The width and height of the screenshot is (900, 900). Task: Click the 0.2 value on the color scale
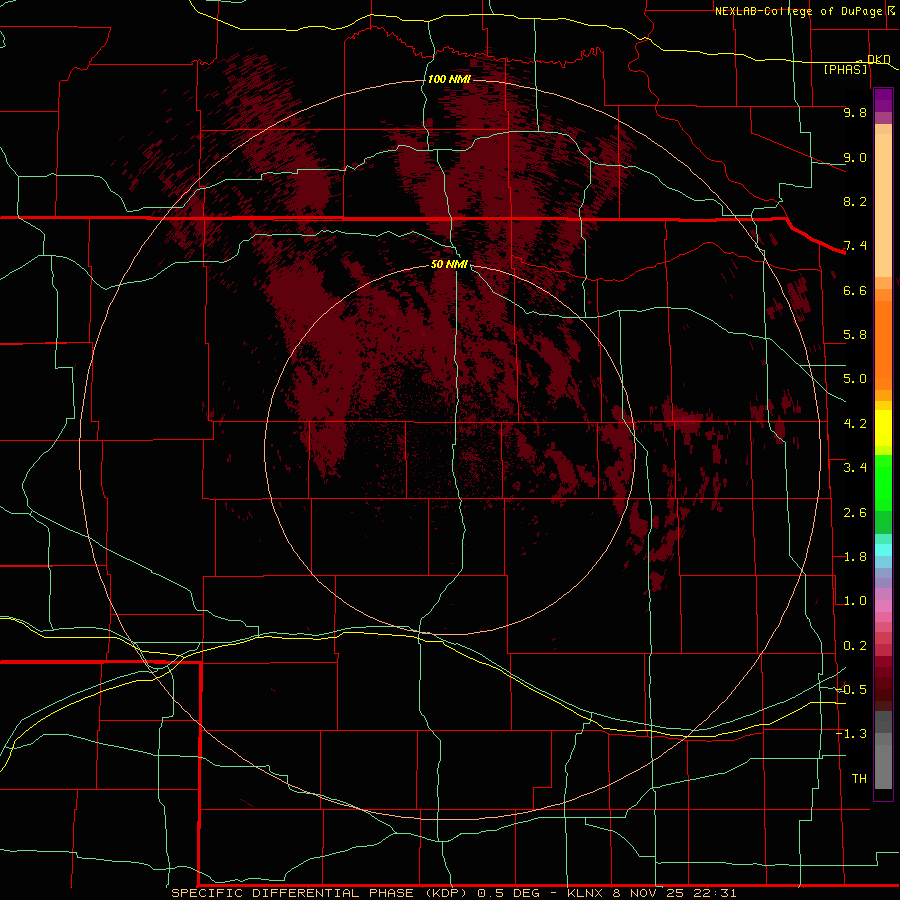point(855,646)
